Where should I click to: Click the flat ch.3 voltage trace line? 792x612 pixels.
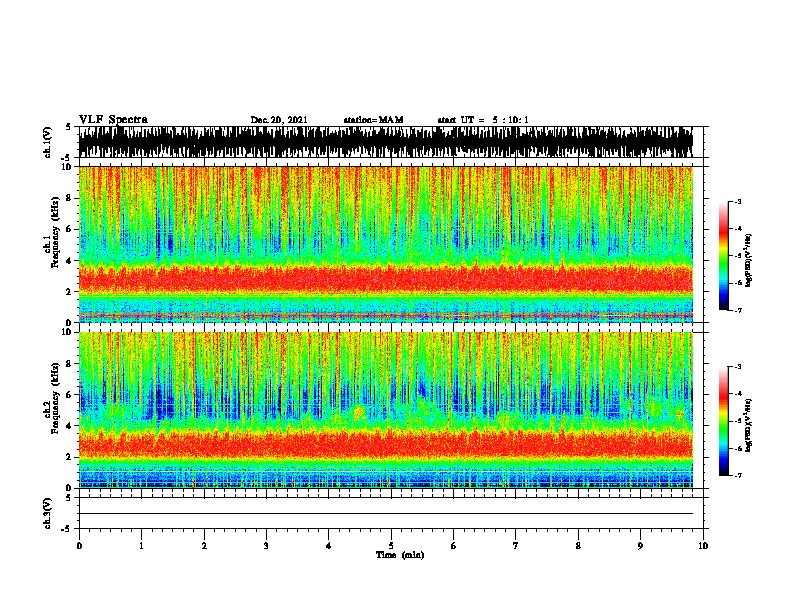pos(385,514)
